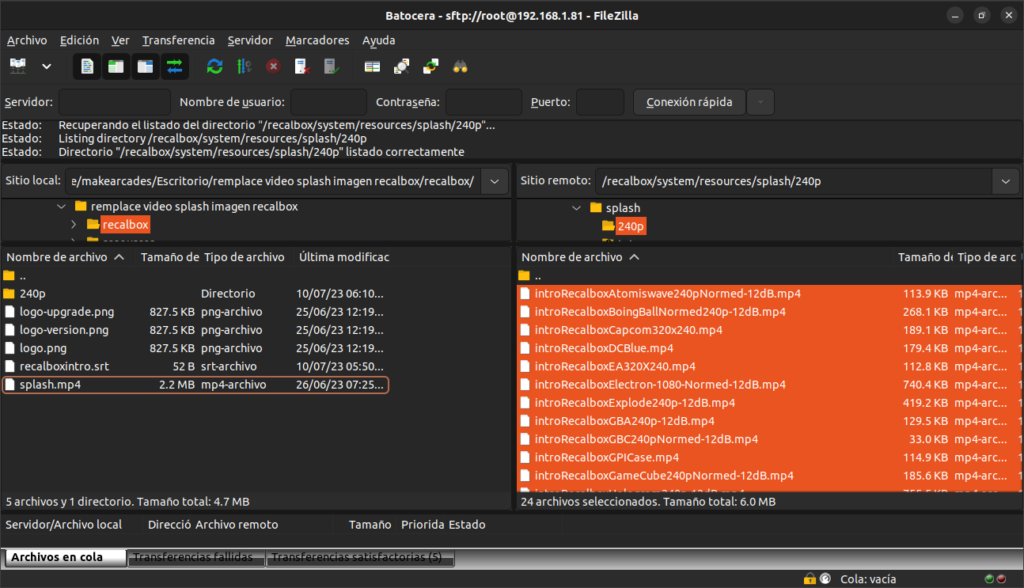Open the Ver menu
1024x588 pixels.
pyautogui.click(x=120, y=41)
